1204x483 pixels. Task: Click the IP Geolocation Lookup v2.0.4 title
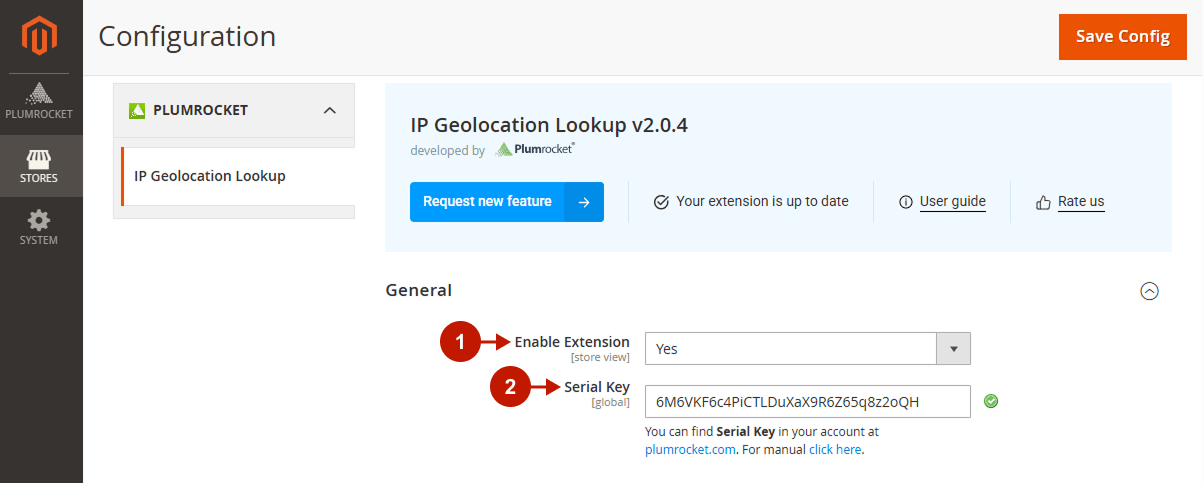(549, 125)
